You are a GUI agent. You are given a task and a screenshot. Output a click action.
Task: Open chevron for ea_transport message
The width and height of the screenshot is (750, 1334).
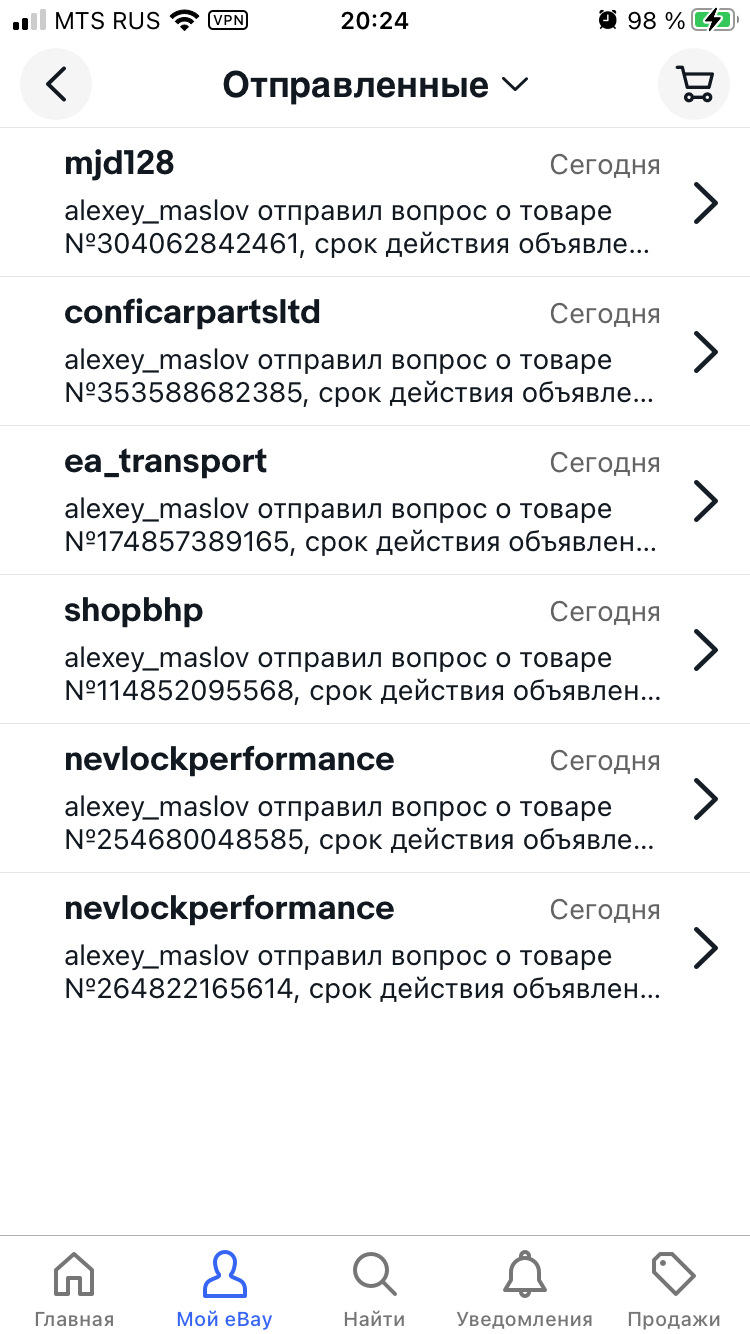click(x=706, y=501)
